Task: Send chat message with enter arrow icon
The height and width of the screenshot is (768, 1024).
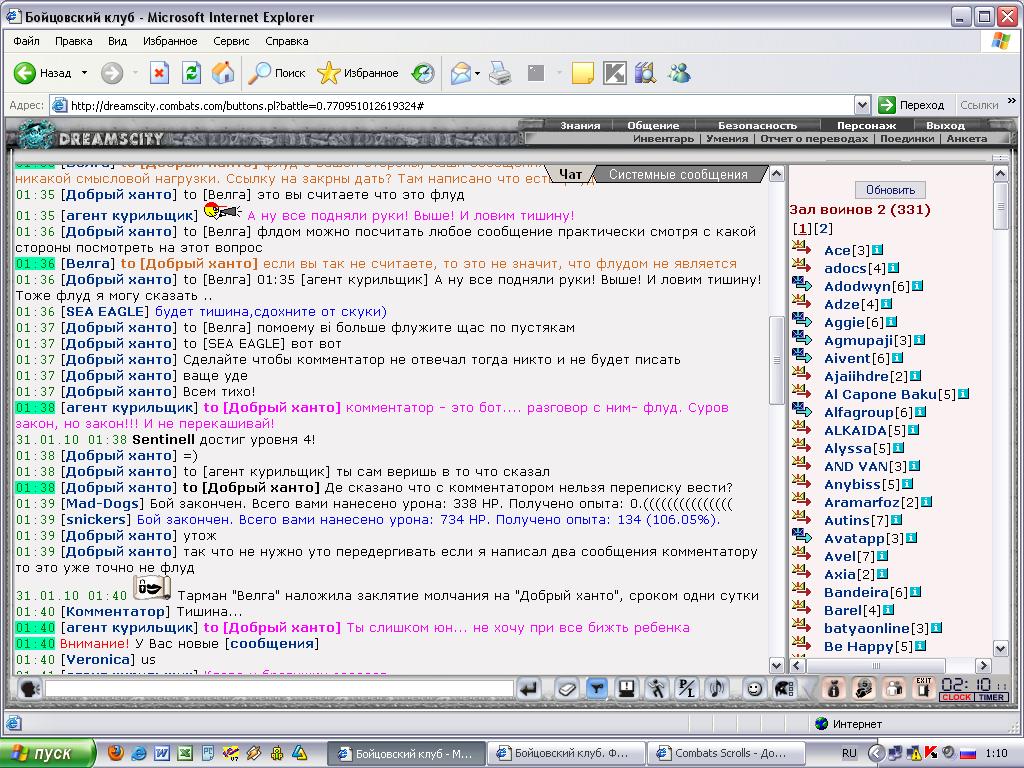Action: [530, 688]
